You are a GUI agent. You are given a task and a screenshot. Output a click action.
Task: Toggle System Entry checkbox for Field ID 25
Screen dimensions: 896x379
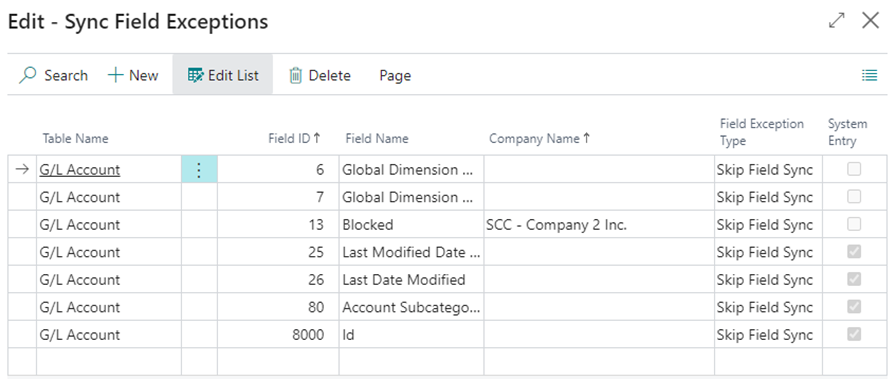coord(854,252)
